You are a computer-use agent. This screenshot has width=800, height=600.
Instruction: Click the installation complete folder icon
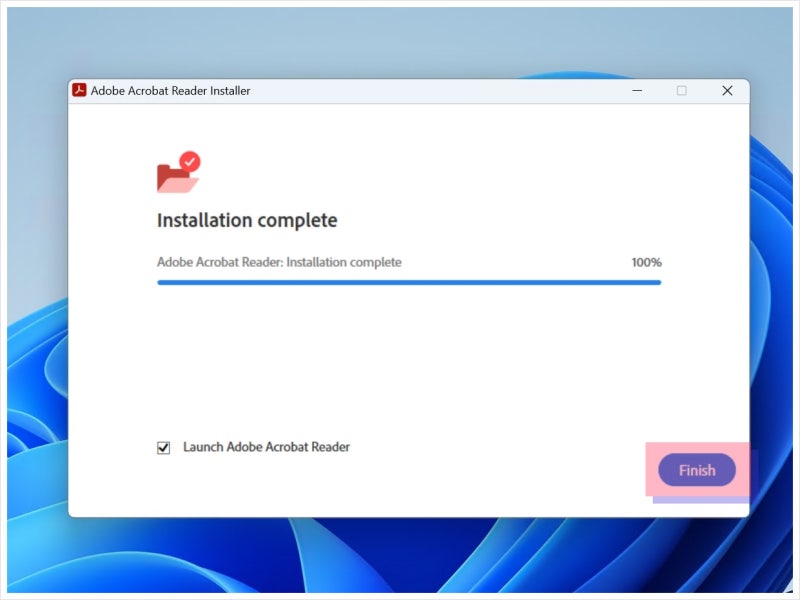click(x=179, y=172)
